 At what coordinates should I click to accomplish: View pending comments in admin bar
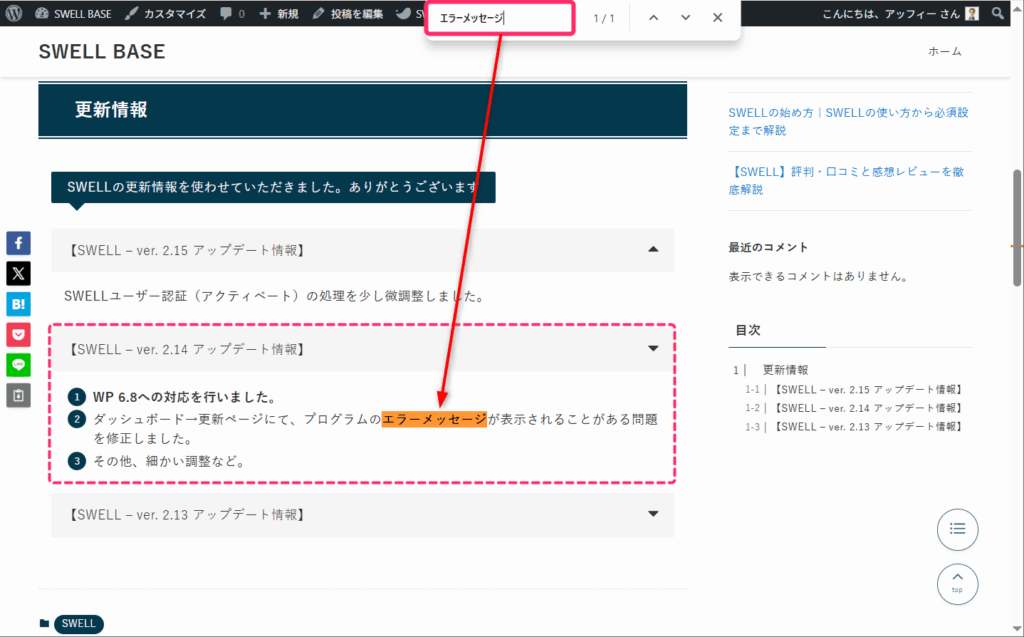pos(232,14)
